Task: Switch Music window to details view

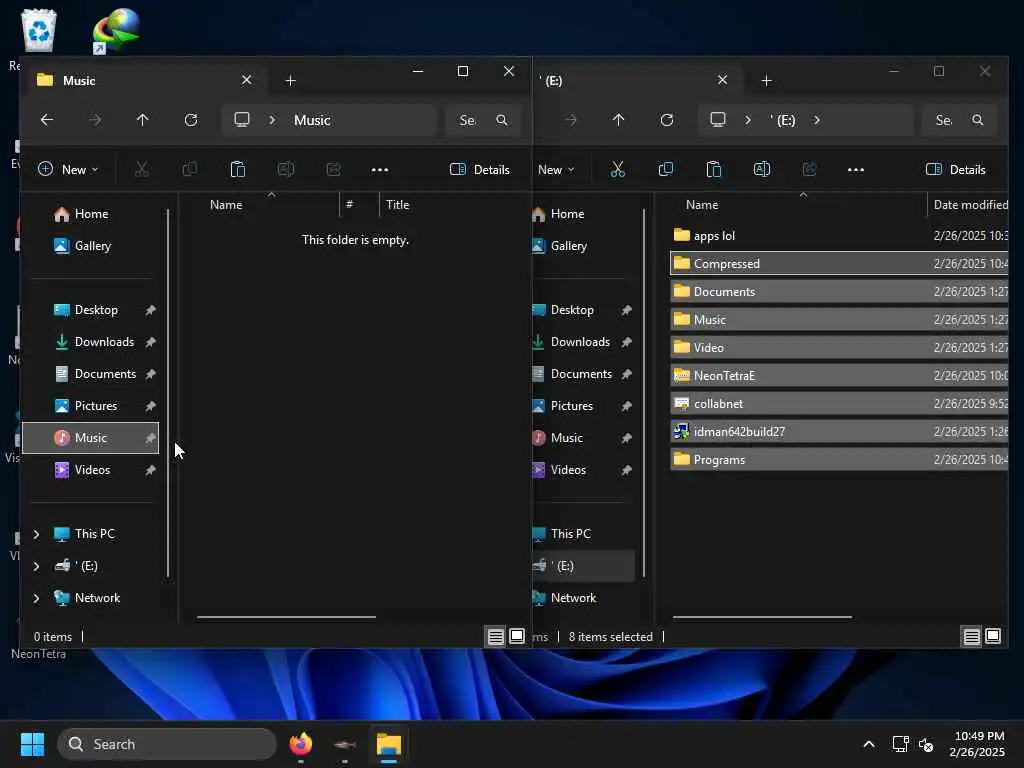Action: 496,636
